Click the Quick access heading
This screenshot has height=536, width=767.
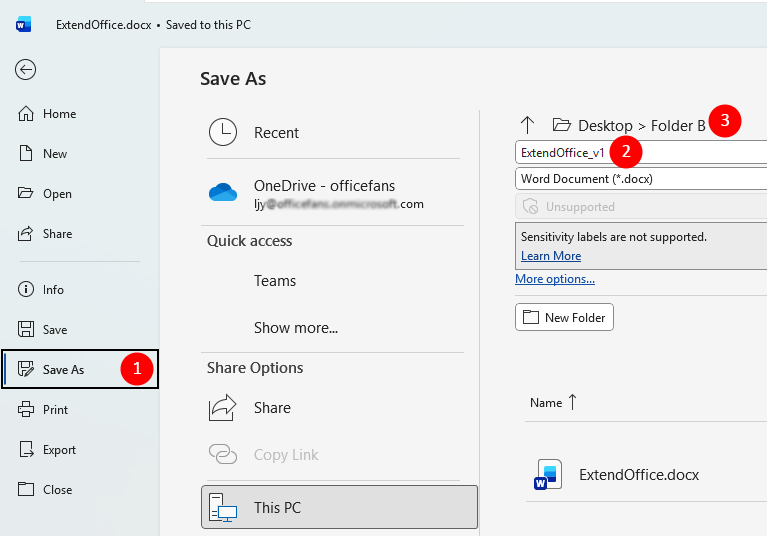[x=249, y=241]
